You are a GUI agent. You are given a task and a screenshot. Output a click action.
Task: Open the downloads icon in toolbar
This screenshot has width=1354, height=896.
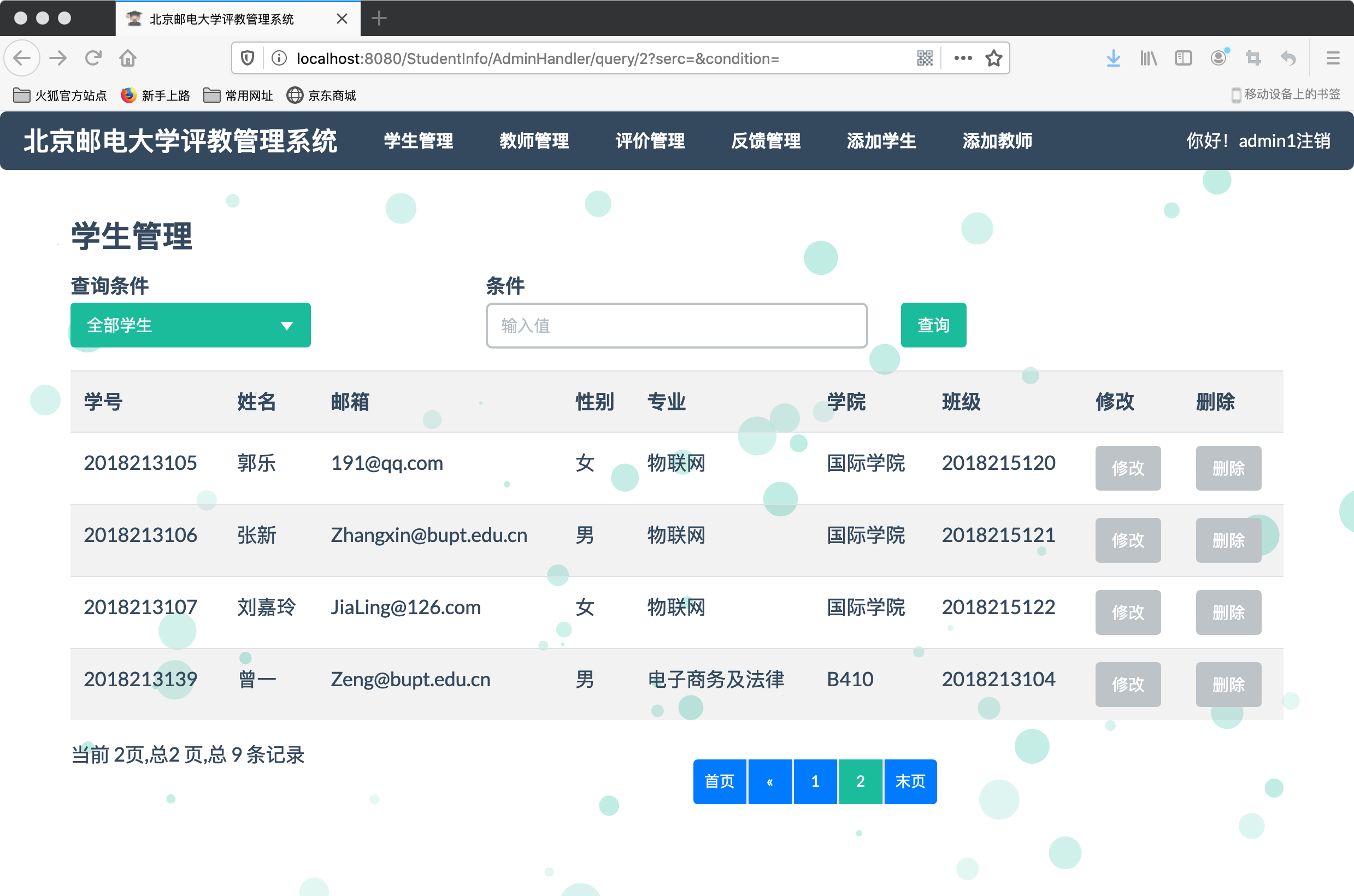(1112, 58)
